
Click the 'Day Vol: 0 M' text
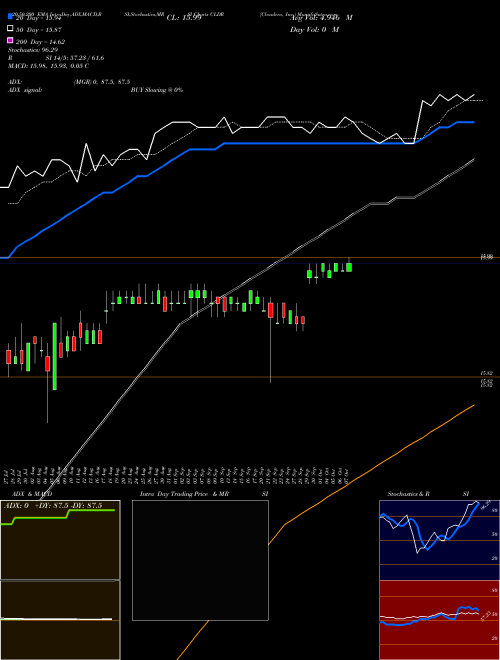[x=314, y=30]
